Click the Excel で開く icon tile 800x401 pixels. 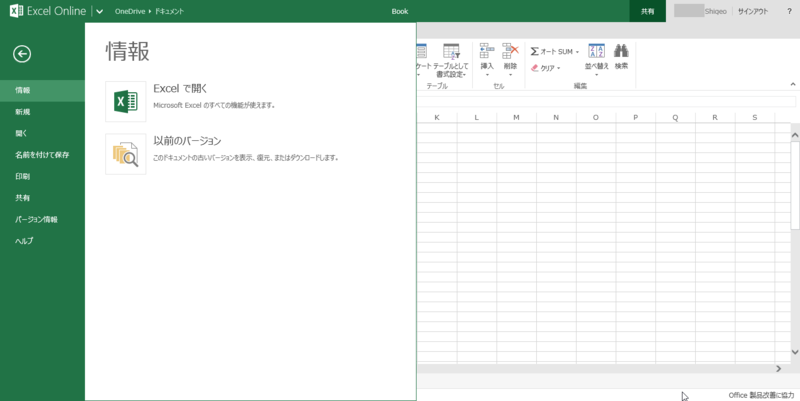pyautogui.click(x=126, y=102)
